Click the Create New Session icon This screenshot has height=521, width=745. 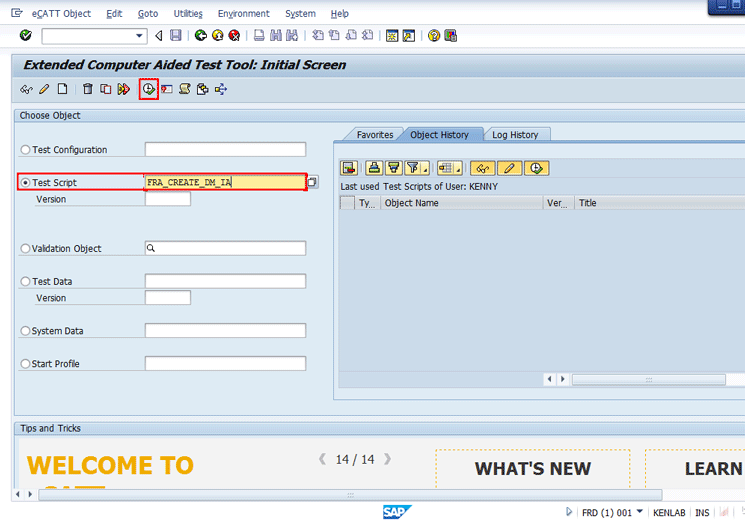pyautogui.click(x=392, y=36)
